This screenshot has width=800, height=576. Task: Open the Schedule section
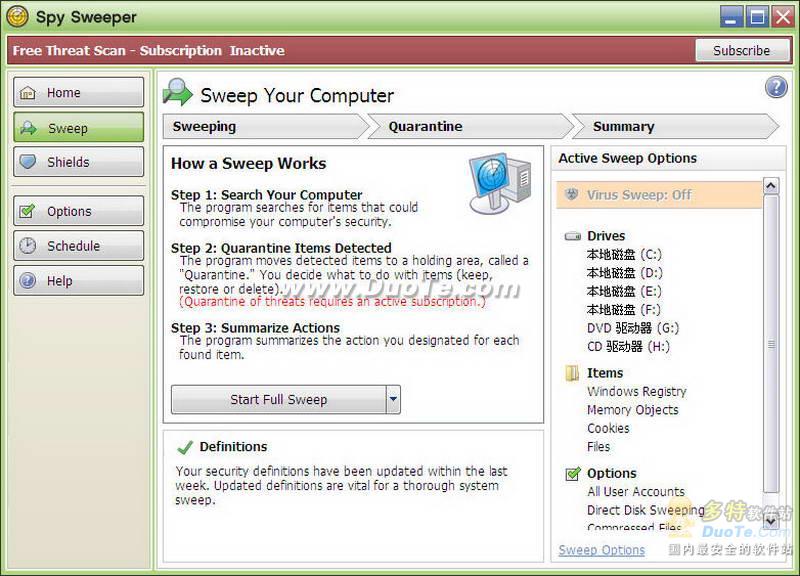pyautogui.click(x=79, y=245)
